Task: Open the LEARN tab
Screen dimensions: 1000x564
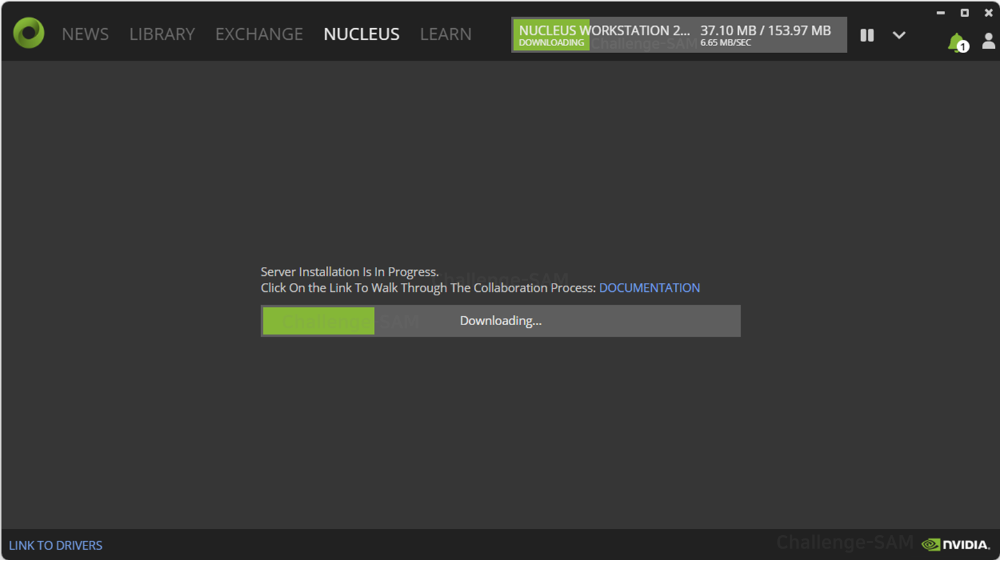Action: 445,34
